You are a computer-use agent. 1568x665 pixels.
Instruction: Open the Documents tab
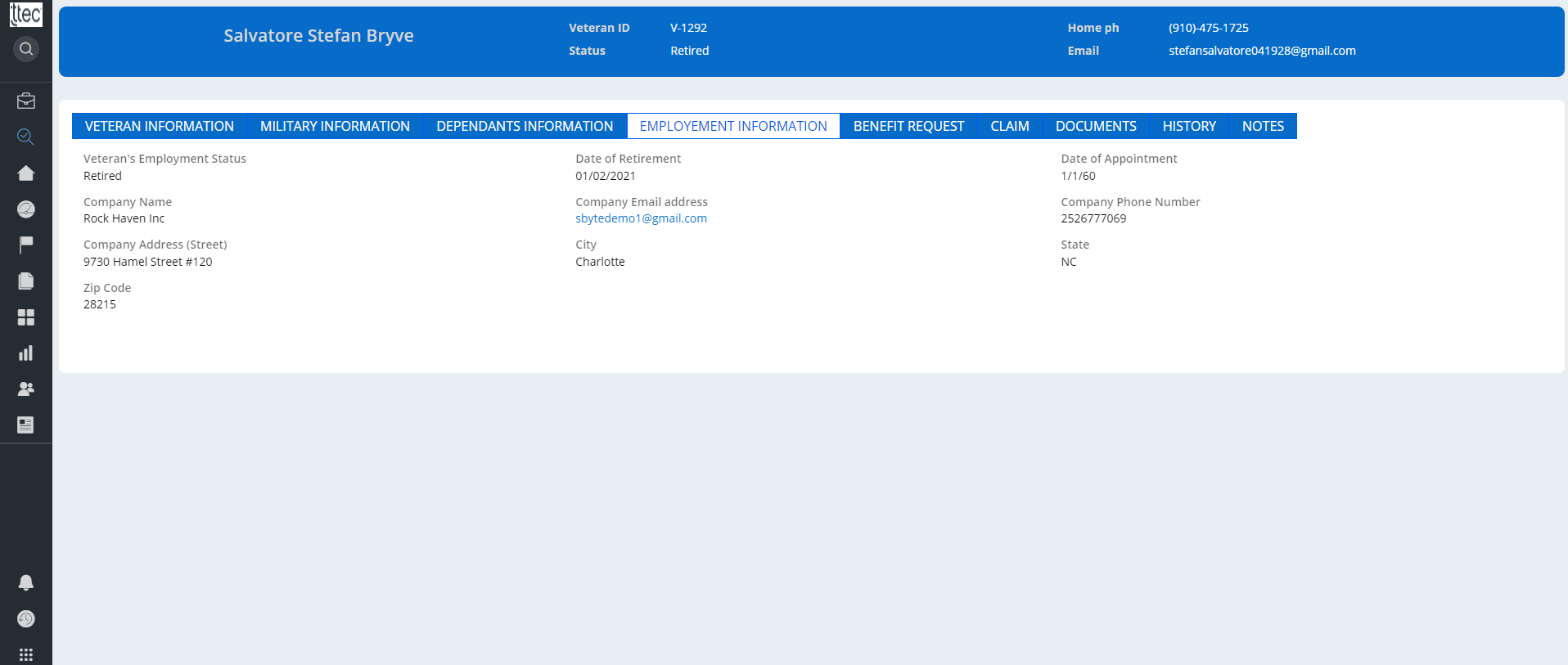pos(1096,126)
